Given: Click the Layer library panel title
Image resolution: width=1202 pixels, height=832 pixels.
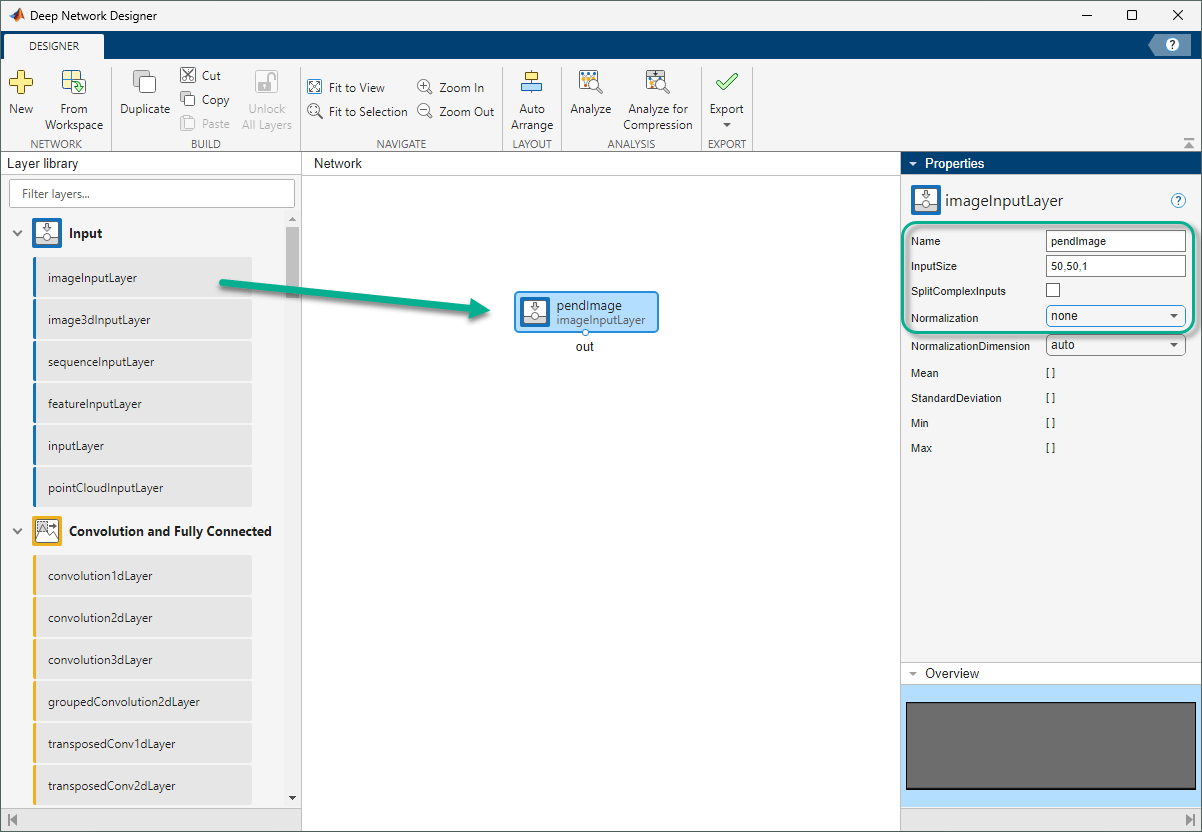Looking at the screenshot, I should click(43, 163).
